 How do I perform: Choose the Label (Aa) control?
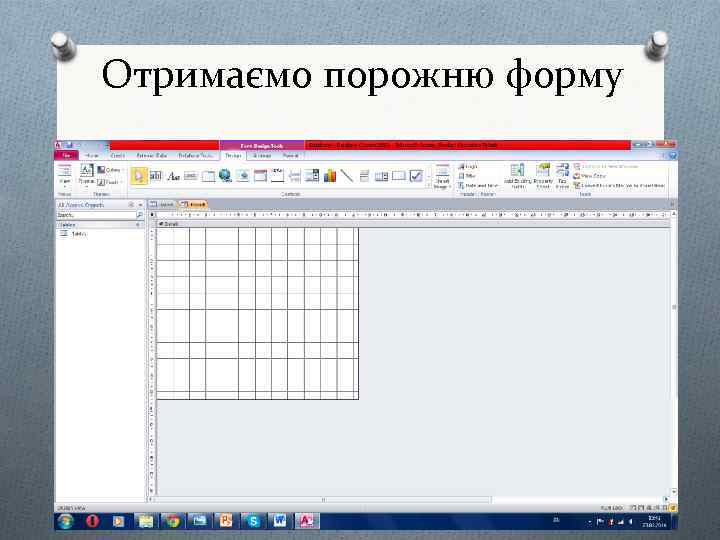pyautogui.click(x=173, y=176)
